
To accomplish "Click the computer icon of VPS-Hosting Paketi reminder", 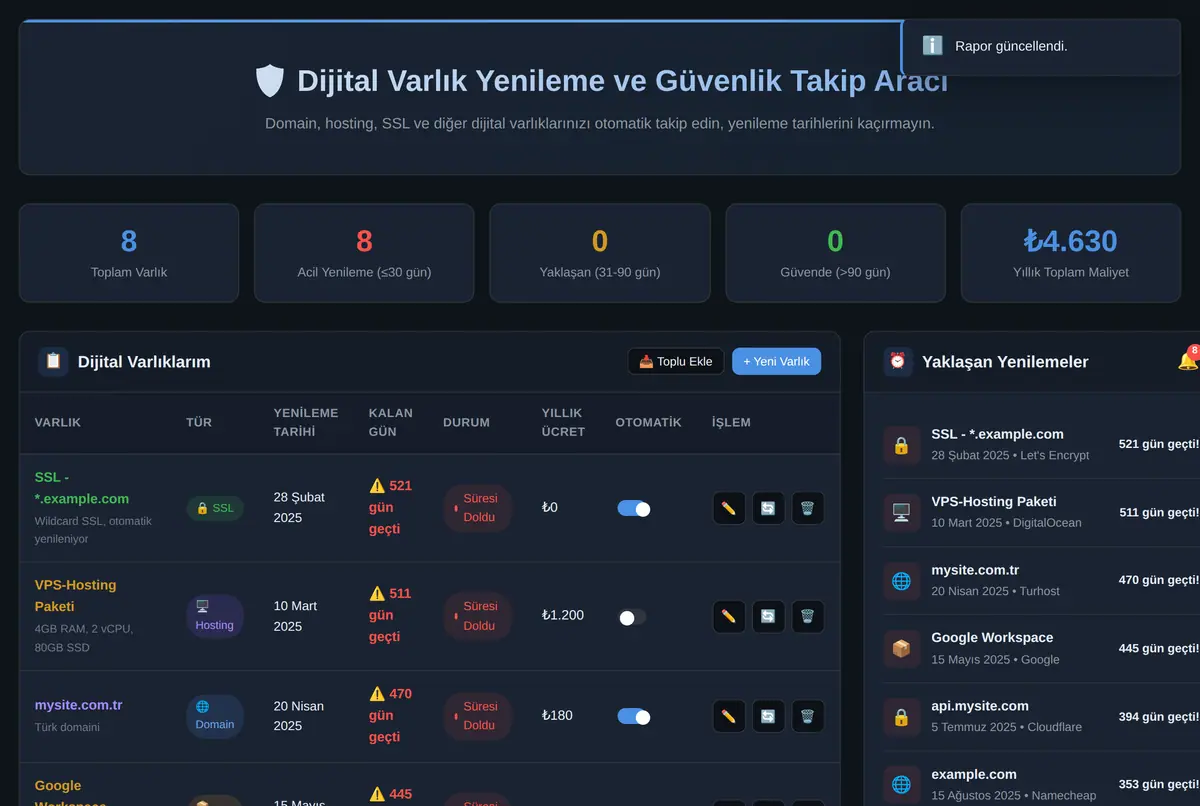I will pyautogui.click(x=901, y=512).
